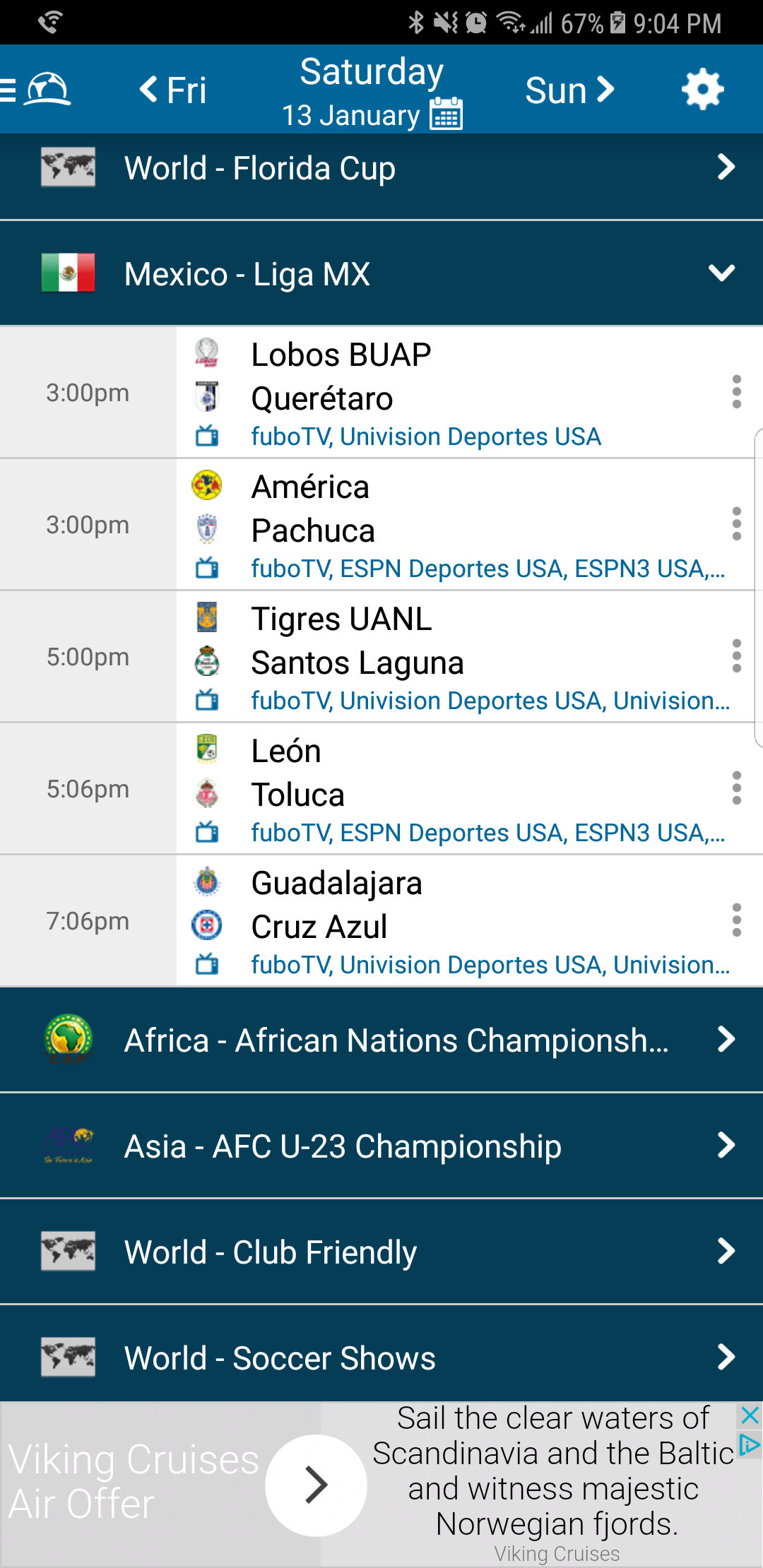The height and width of the screenshot is (1568, 763).
Task: Show more options for León vs Toluca
Action: (x=736, y=788)
